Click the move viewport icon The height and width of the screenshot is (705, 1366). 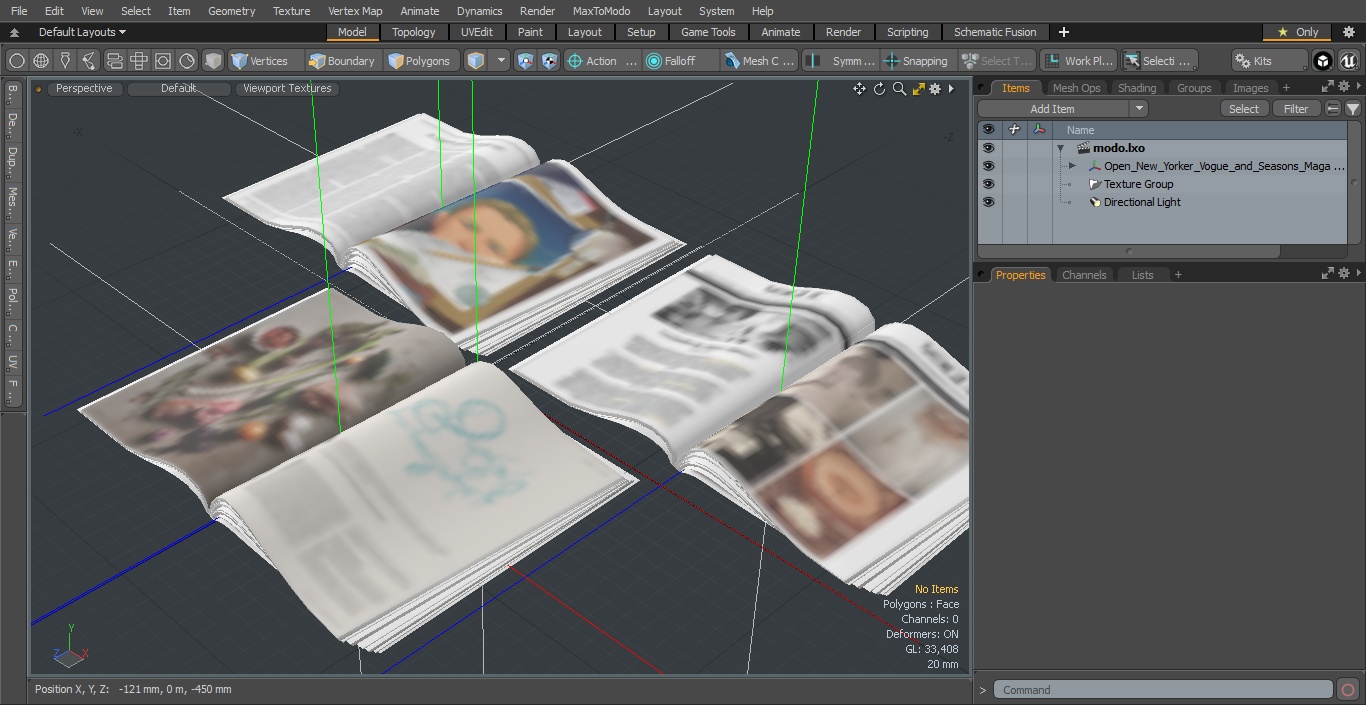point(859,89)
